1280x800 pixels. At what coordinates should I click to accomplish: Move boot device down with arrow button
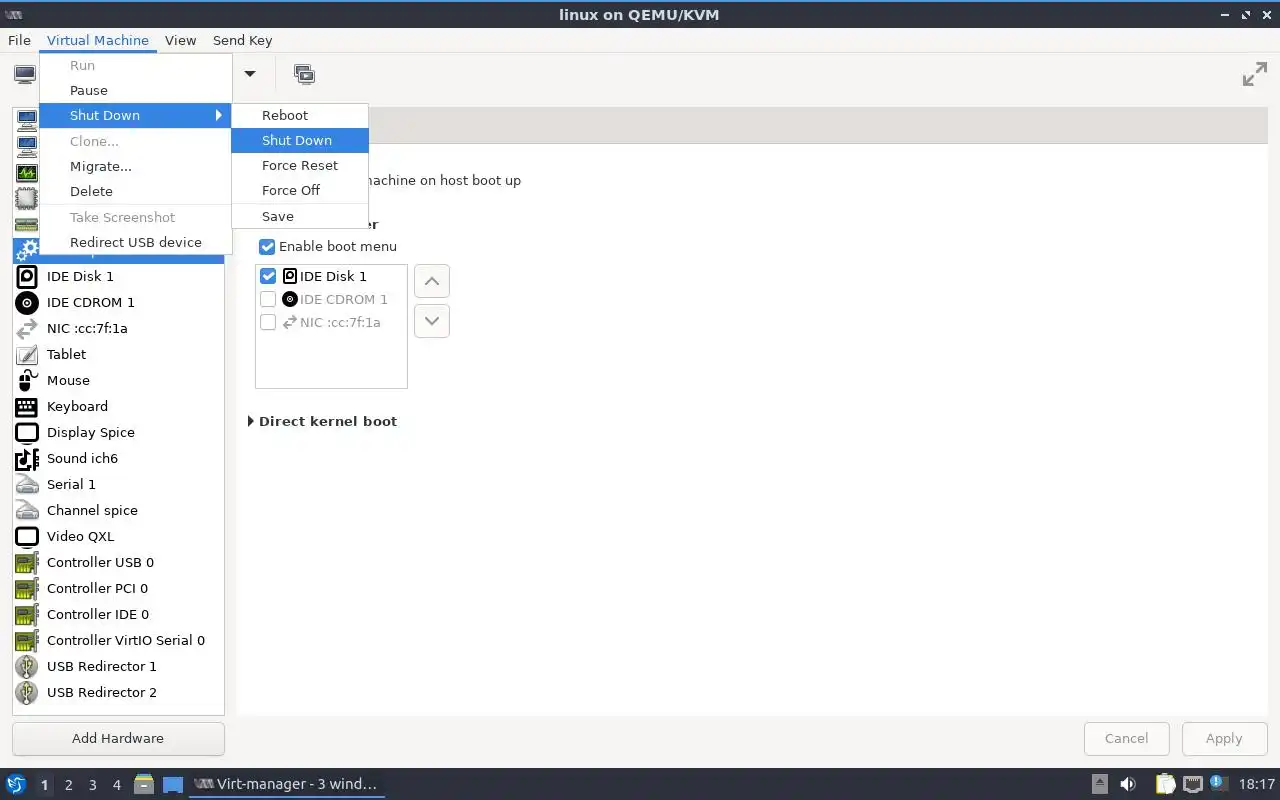[432, 321]
